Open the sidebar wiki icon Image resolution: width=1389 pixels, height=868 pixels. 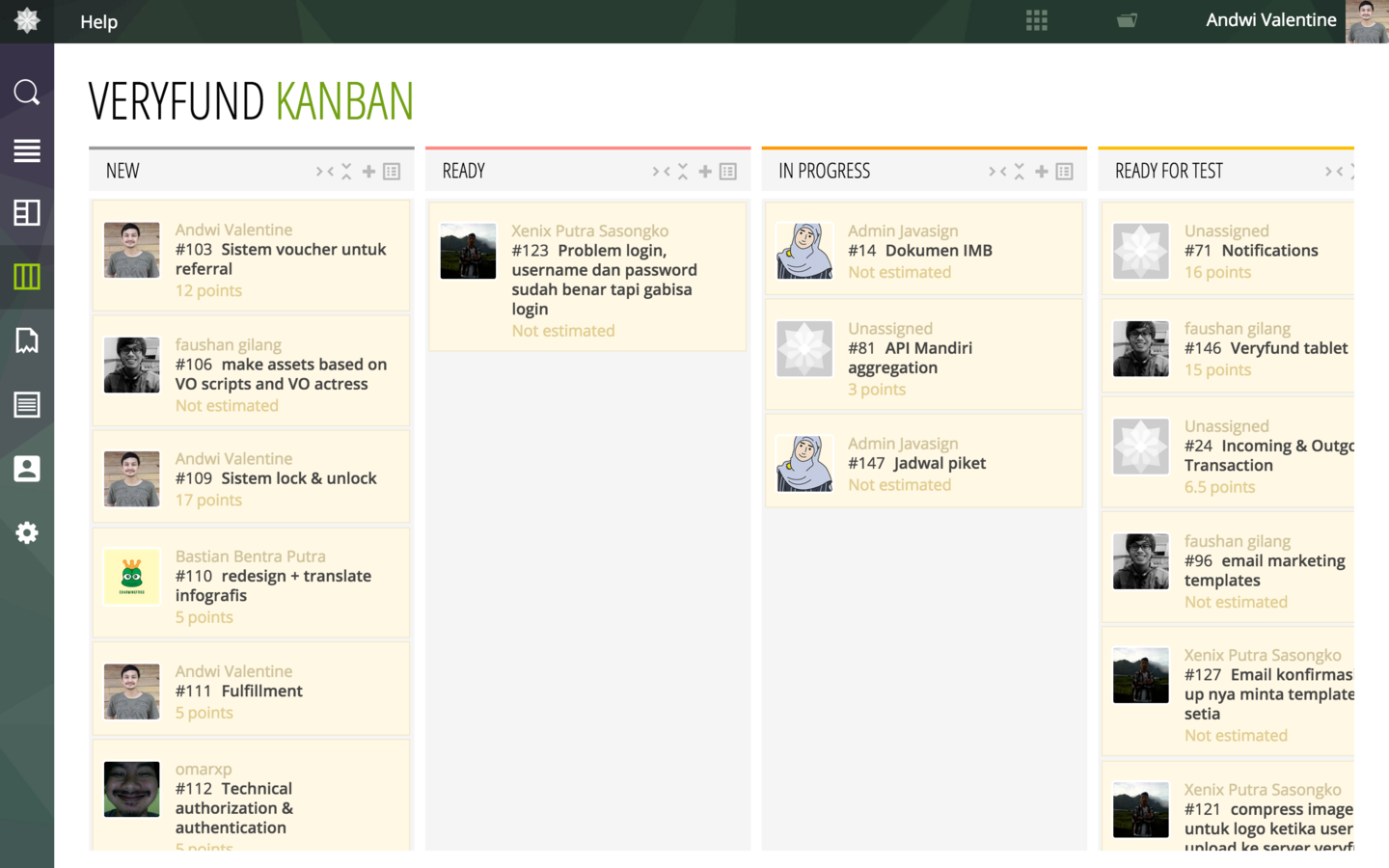27,404
